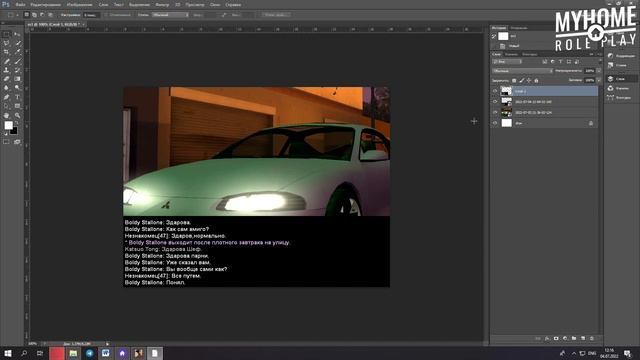This screenshot has height=360, width=640.
Task: Open the Изображение menu
Action: [x=80, y=4]
